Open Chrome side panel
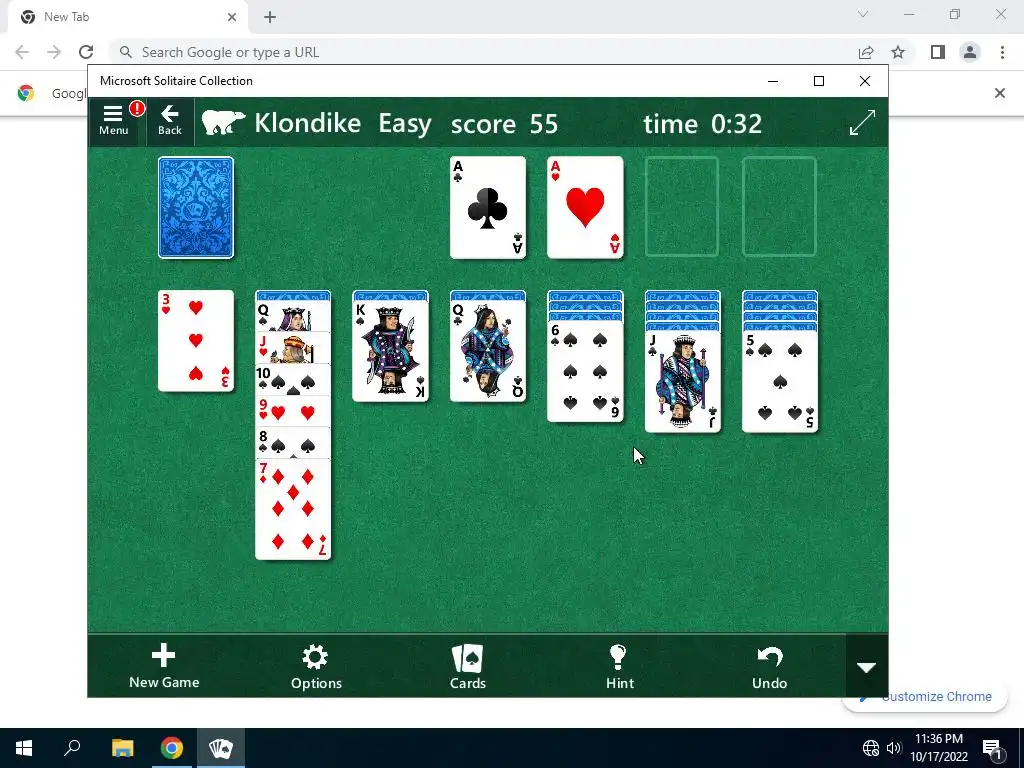 pyautogui.click(x=938, y=52)
